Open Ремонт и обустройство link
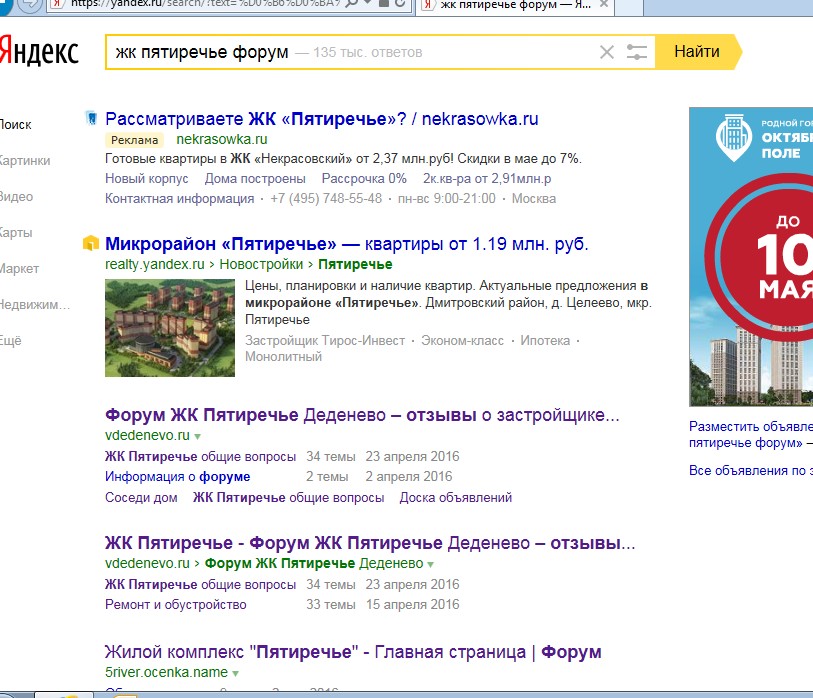813x698 pixels. pyautogui.click(x=176, y=605)
